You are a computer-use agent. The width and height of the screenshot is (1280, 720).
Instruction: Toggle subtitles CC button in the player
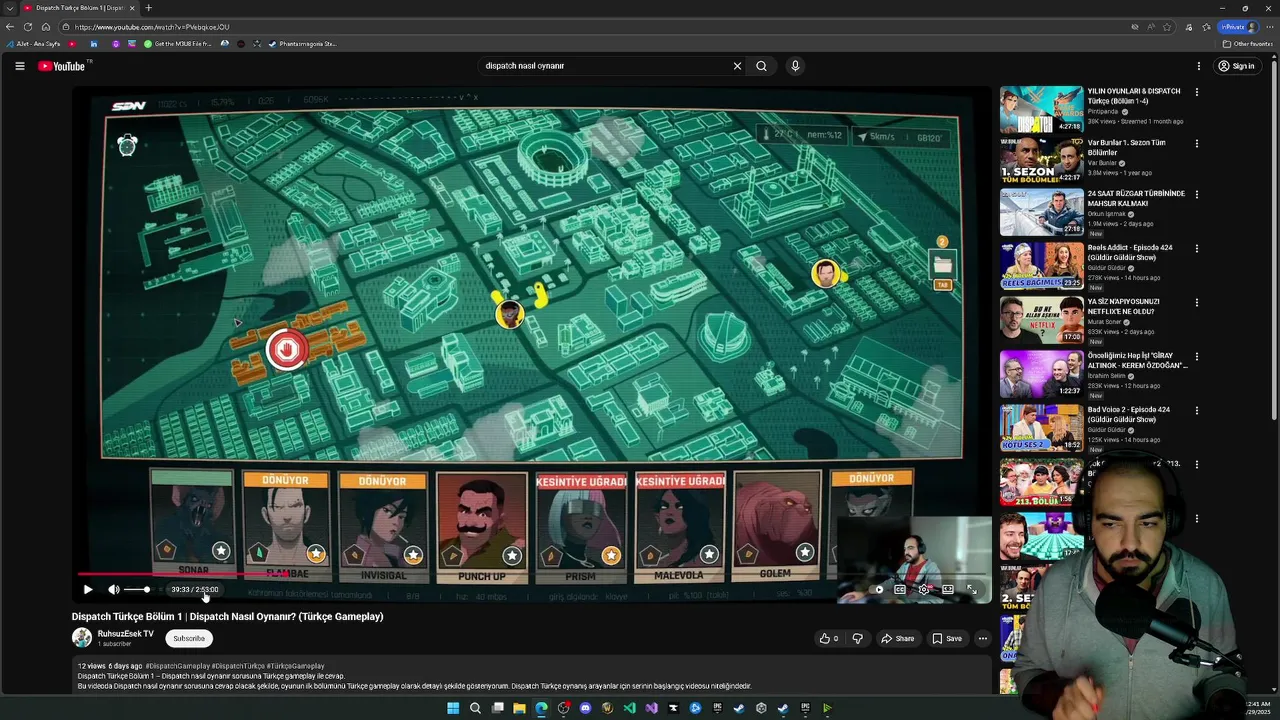[x=900, y=589]
